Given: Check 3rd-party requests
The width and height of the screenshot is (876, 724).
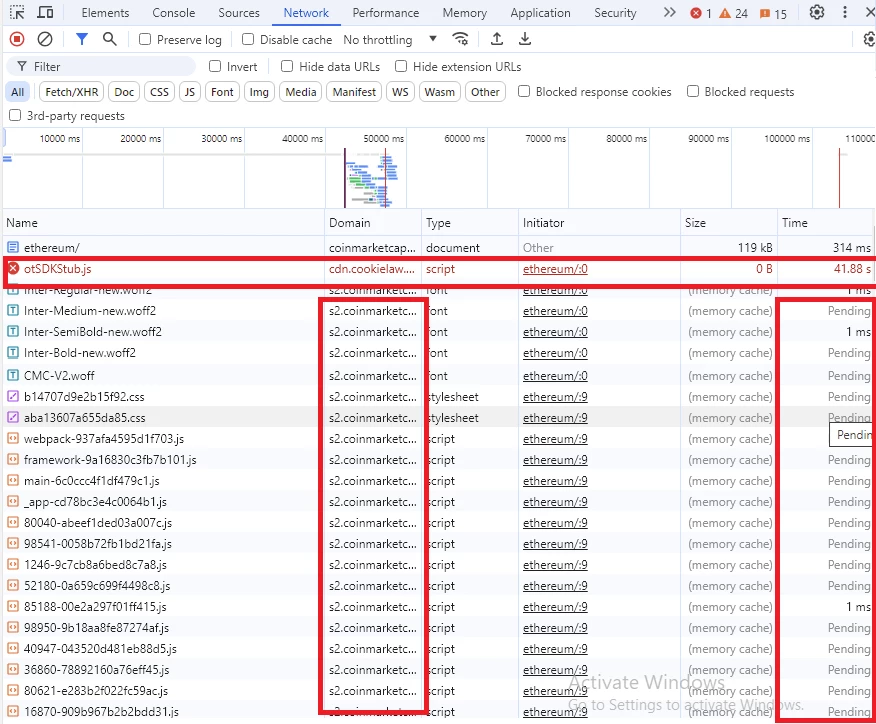Looking at the screenshot, I should coord(15,115).
